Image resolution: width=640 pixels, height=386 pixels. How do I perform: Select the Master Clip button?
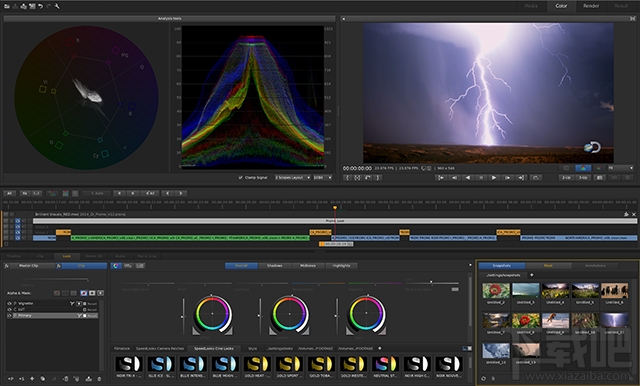coord(29,266)
